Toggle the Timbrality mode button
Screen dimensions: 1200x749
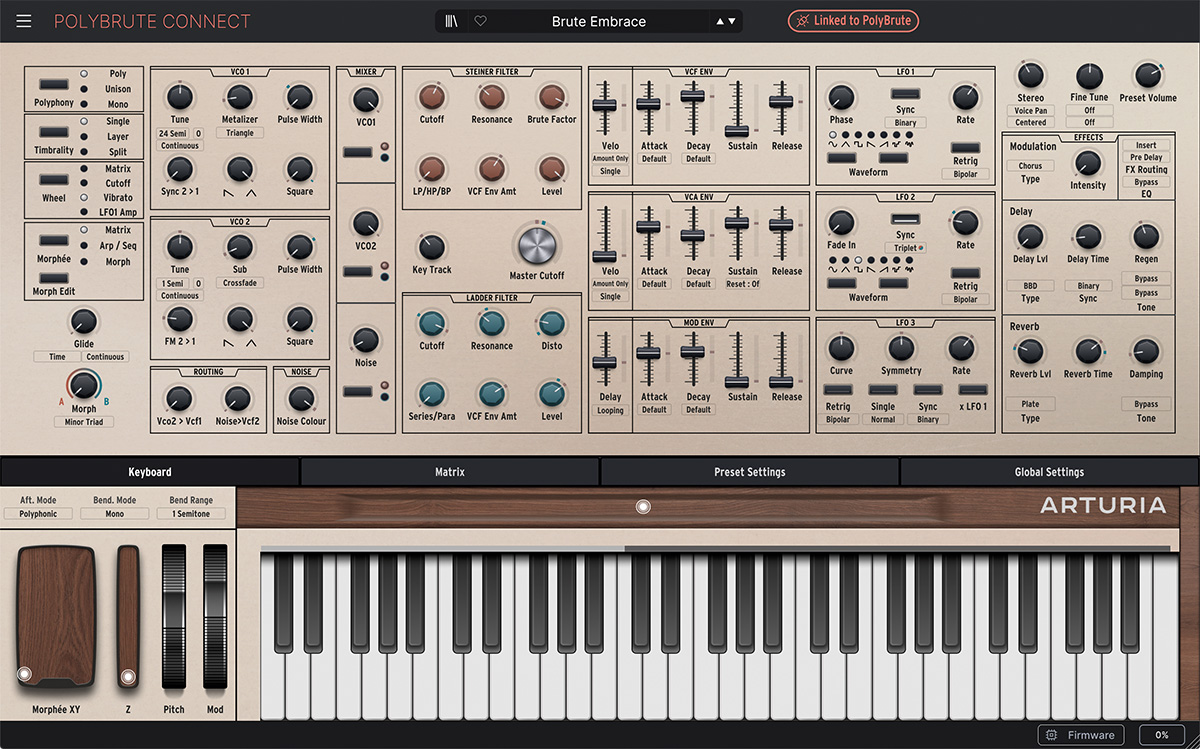tap(54, 134)
